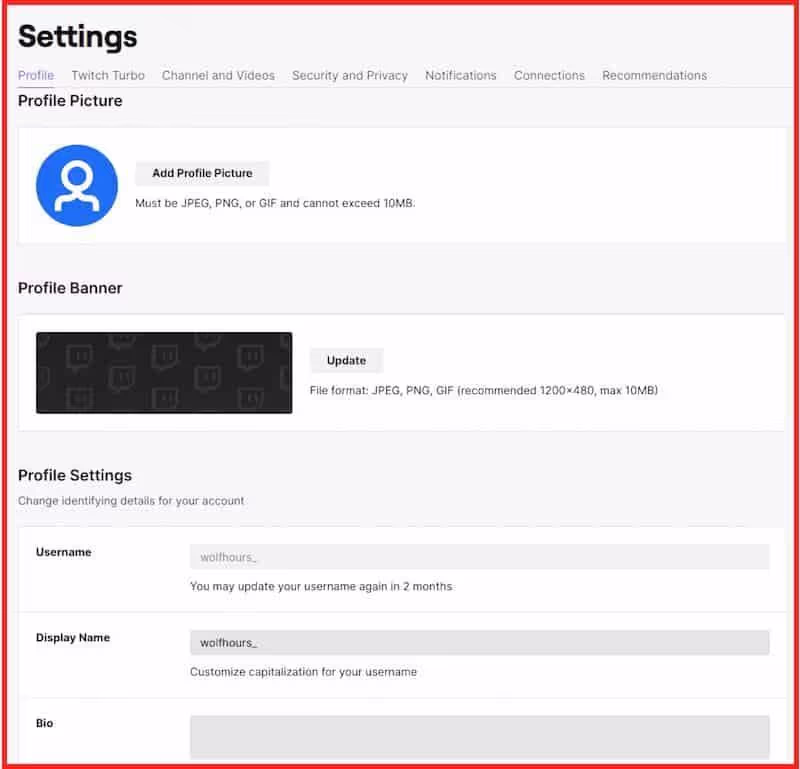Image resolution: width=800 pixels, height=769 pixels.
Task: Click the Bio label
Action: click(x=44, y=723)
